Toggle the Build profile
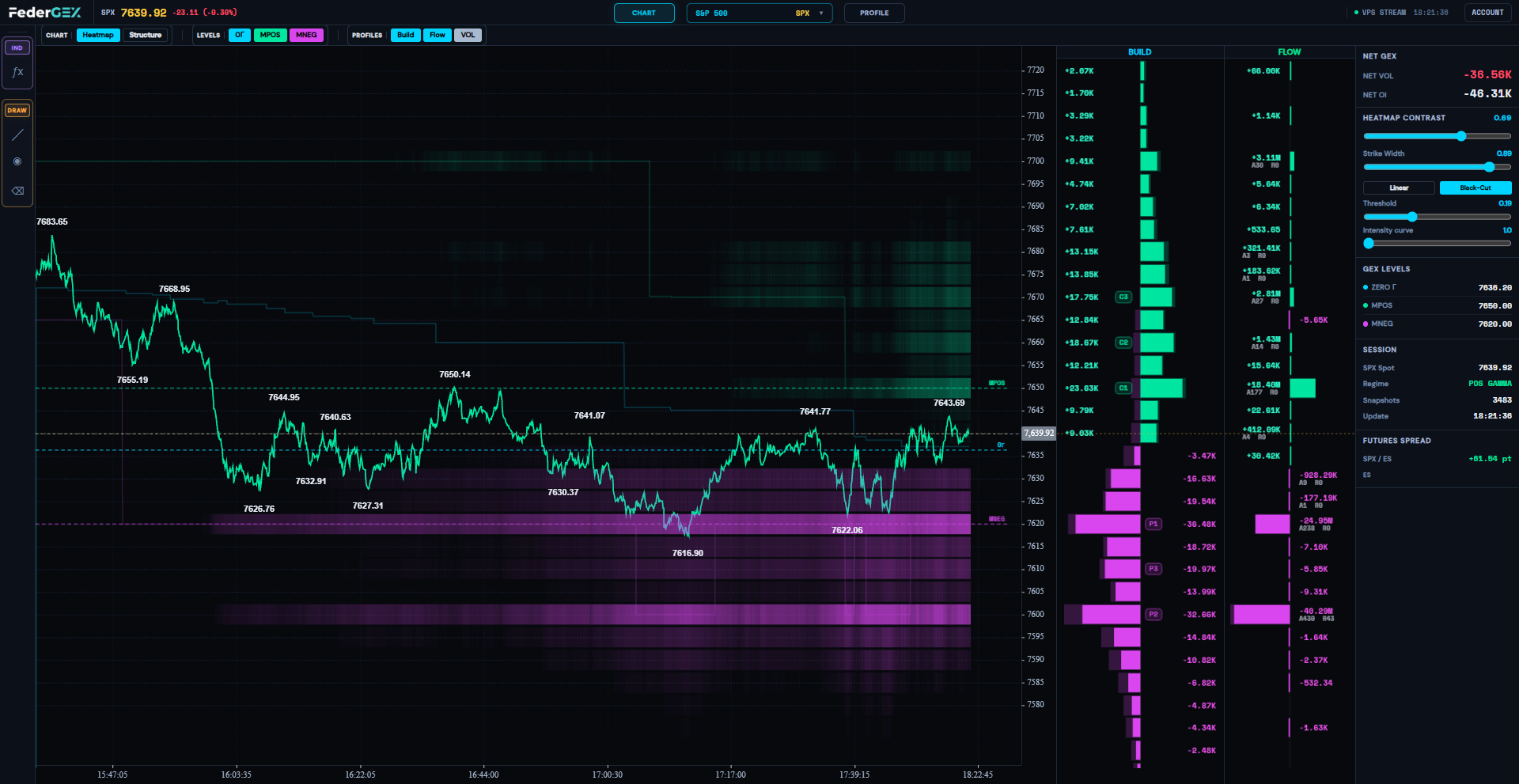The width and height of the screenshot is (1519, 784). [x=406, y=35]
